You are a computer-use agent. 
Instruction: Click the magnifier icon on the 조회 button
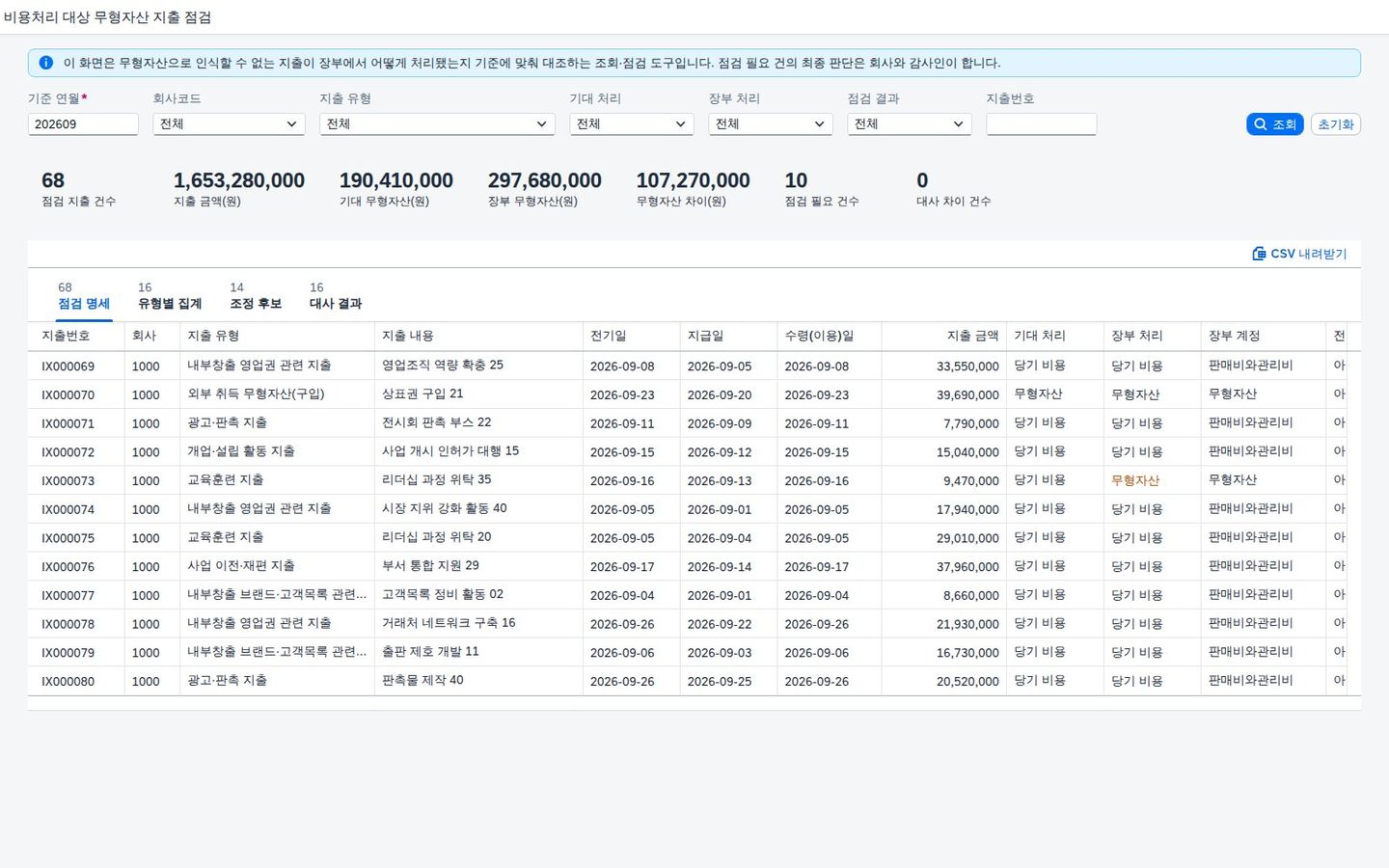tap(1260, 124)
